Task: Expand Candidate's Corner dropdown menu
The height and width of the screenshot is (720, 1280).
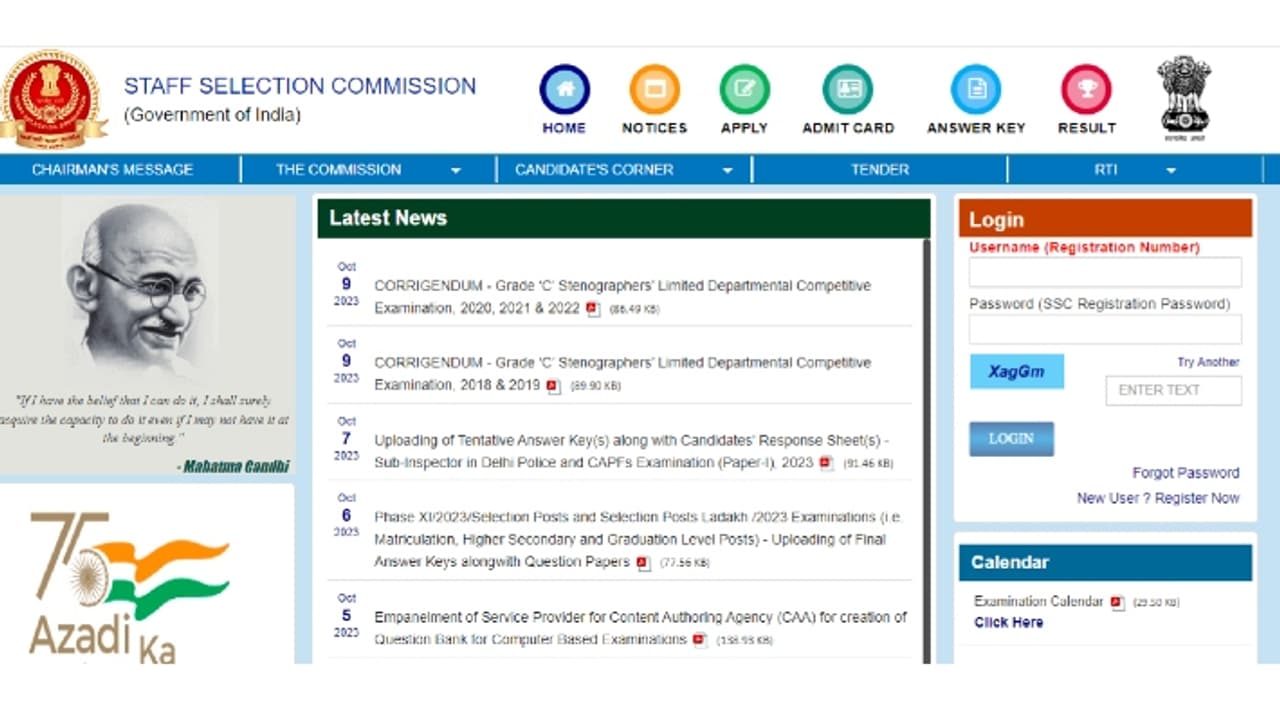Action: (x=727, y=170)
